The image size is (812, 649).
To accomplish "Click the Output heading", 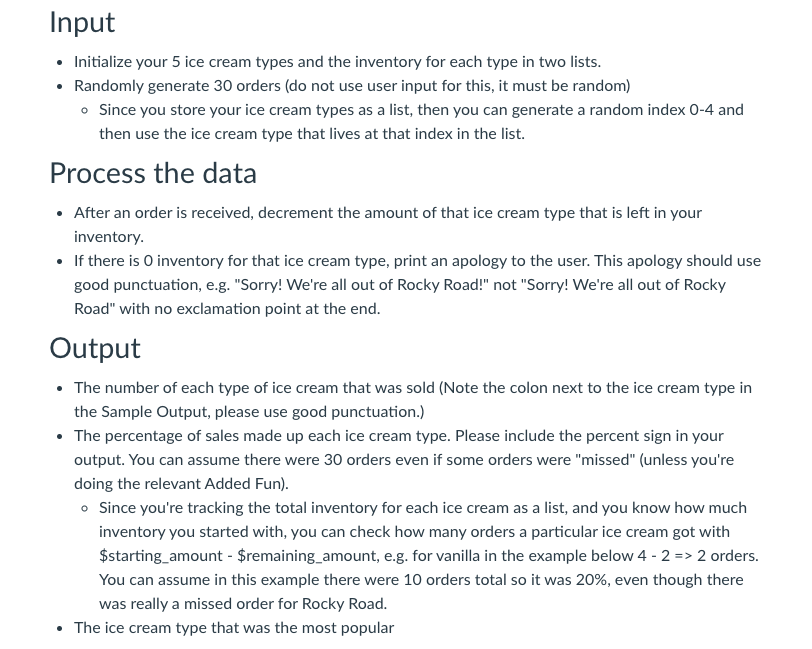I will tap(95, 348).
